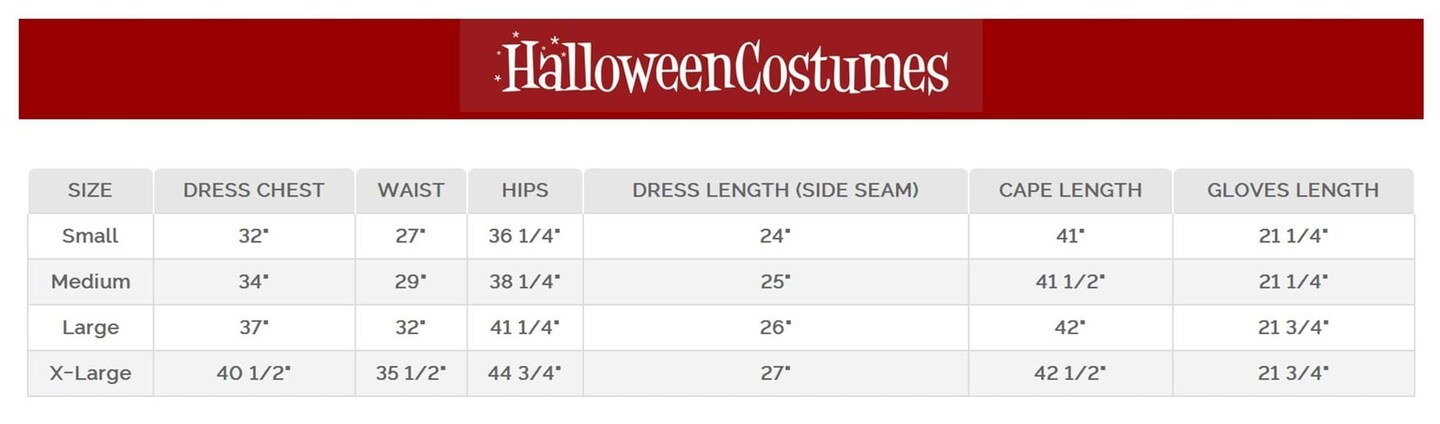Select the CAPE LENGTH column header

click(1070, 190)
